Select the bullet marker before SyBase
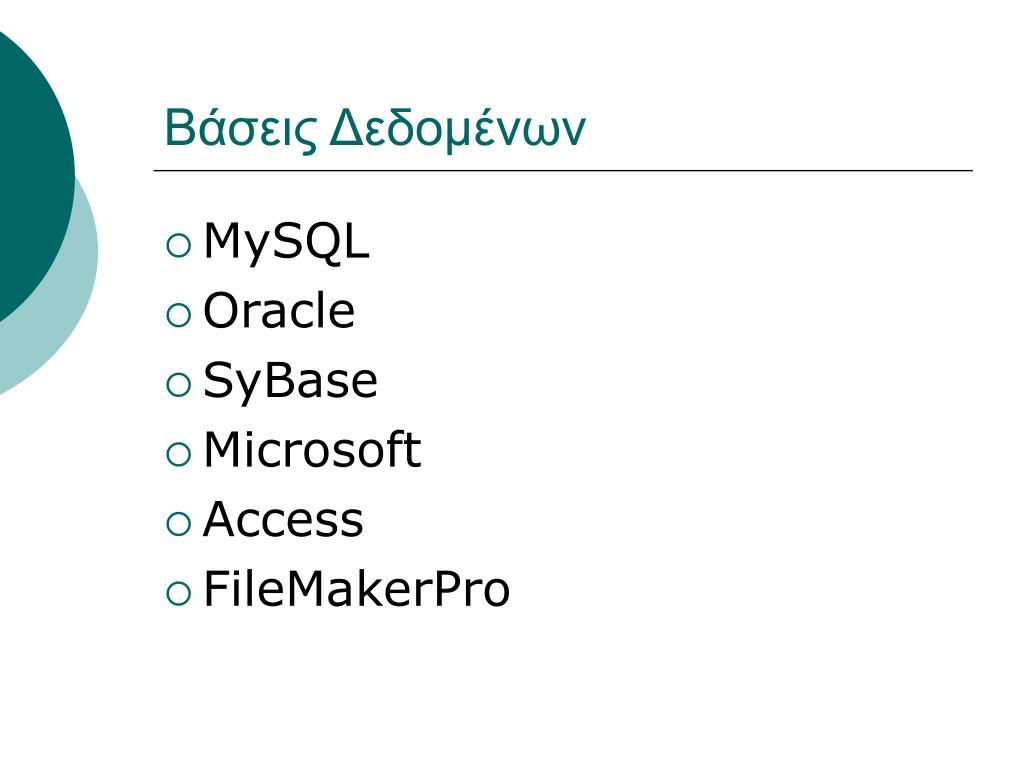Viewport: 1024px width, 768px height. tap(178, 385)
